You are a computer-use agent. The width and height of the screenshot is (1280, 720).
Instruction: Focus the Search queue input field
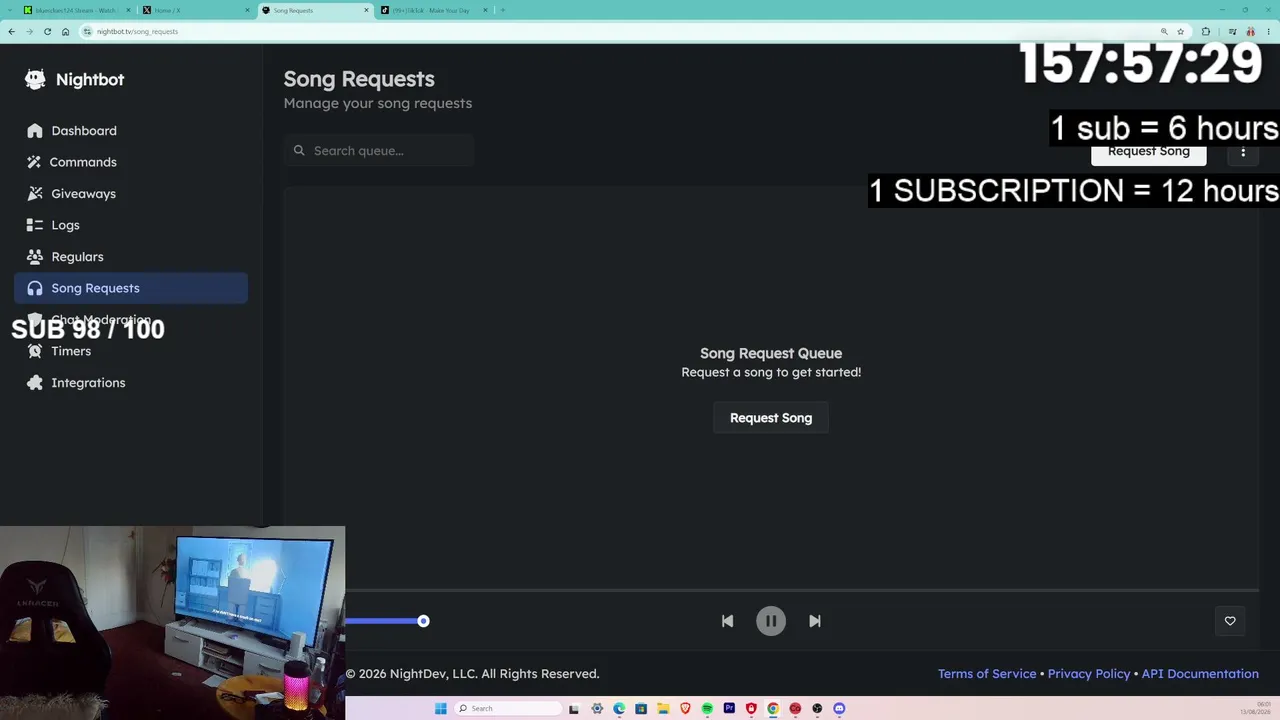point(379,151)
